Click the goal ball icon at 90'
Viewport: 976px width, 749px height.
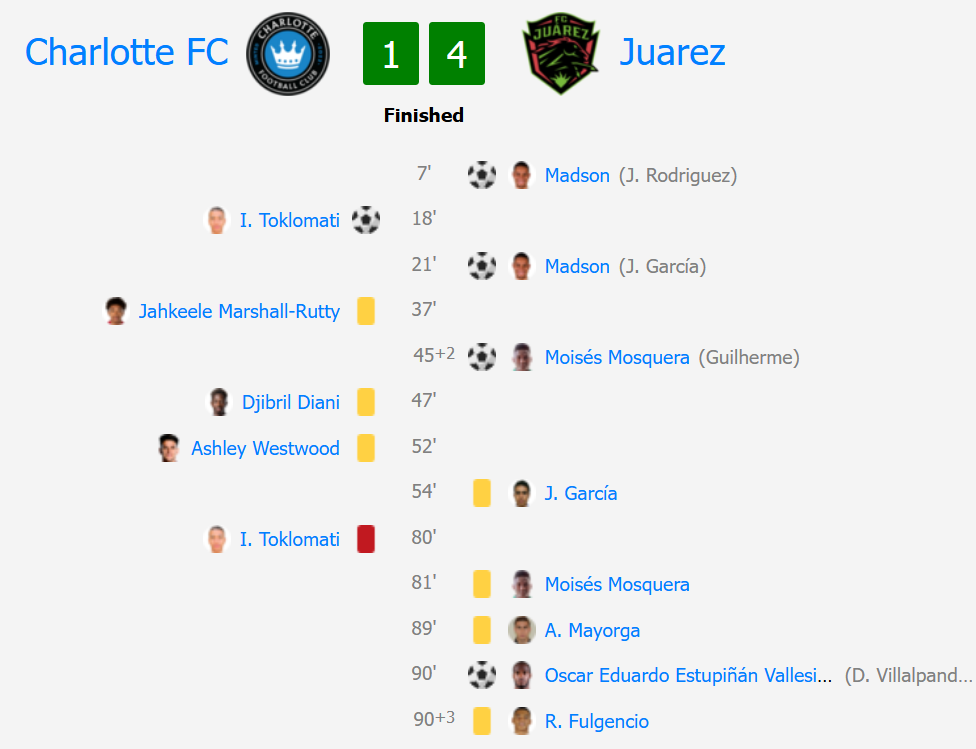pyautogui.click(x=482, y=675)
